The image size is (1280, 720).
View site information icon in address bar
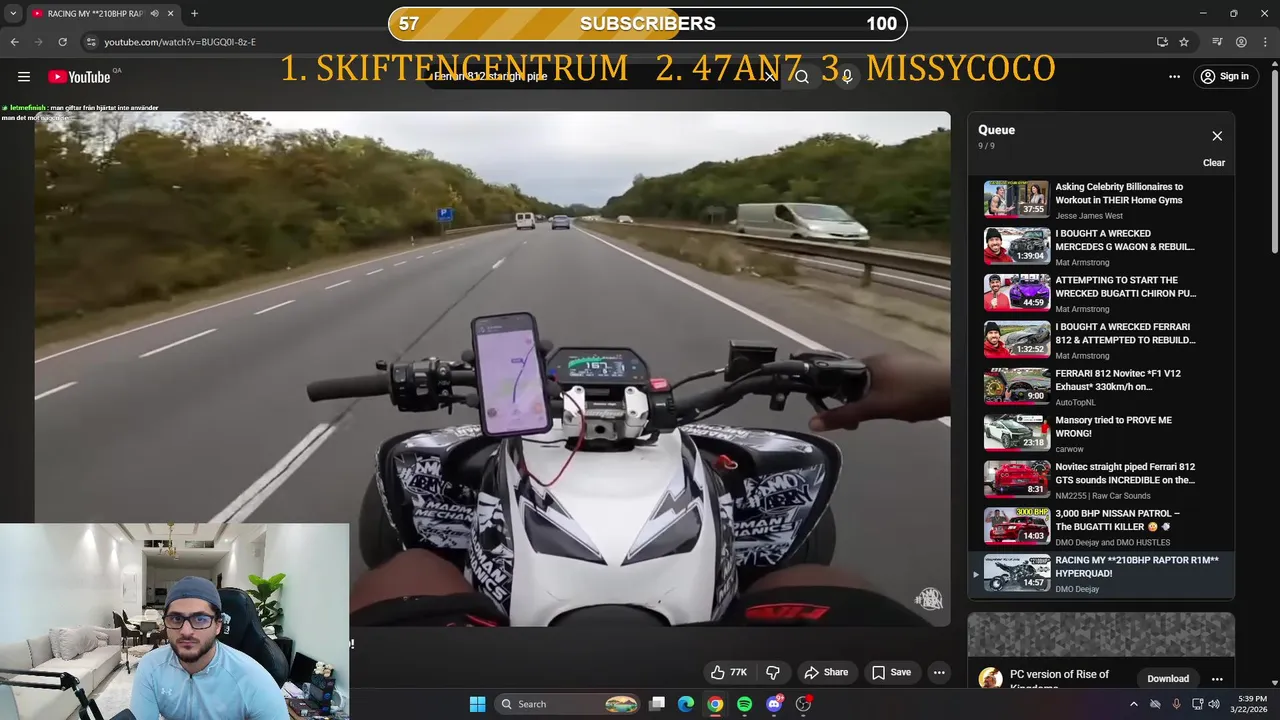coord(91,42)
